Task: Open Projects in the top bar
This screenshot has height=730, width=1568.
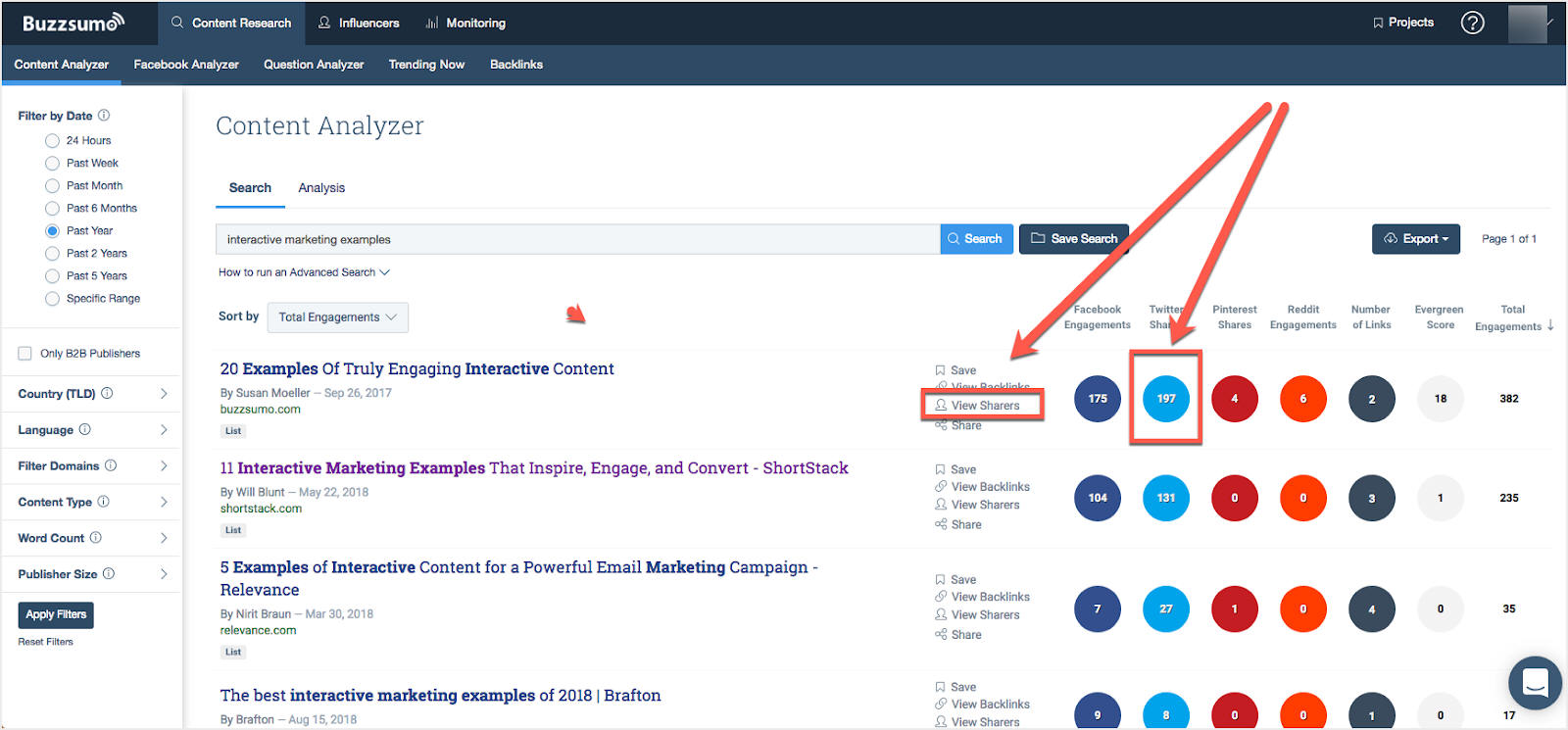Action: point(1403,22)
